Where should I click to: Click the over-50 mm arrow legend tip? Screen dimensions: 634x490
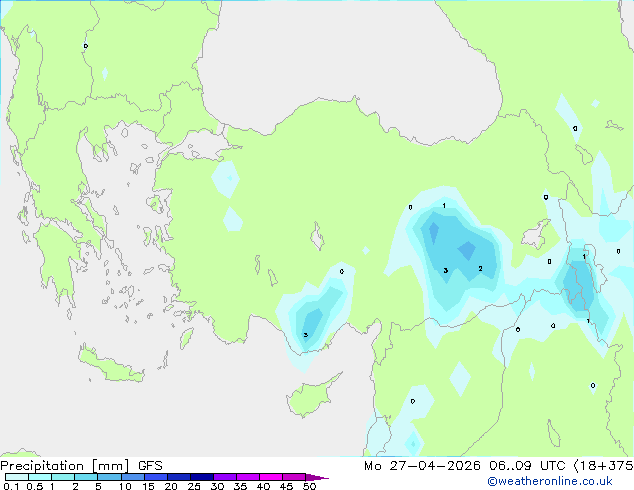click(317, 477)
